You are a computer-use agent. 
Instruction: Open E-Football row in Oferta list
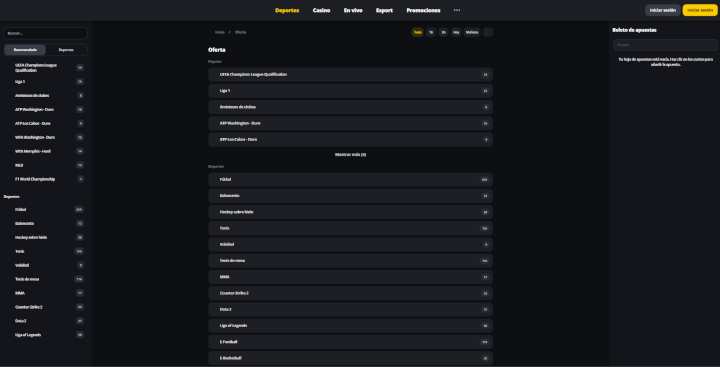coord(350,342)
